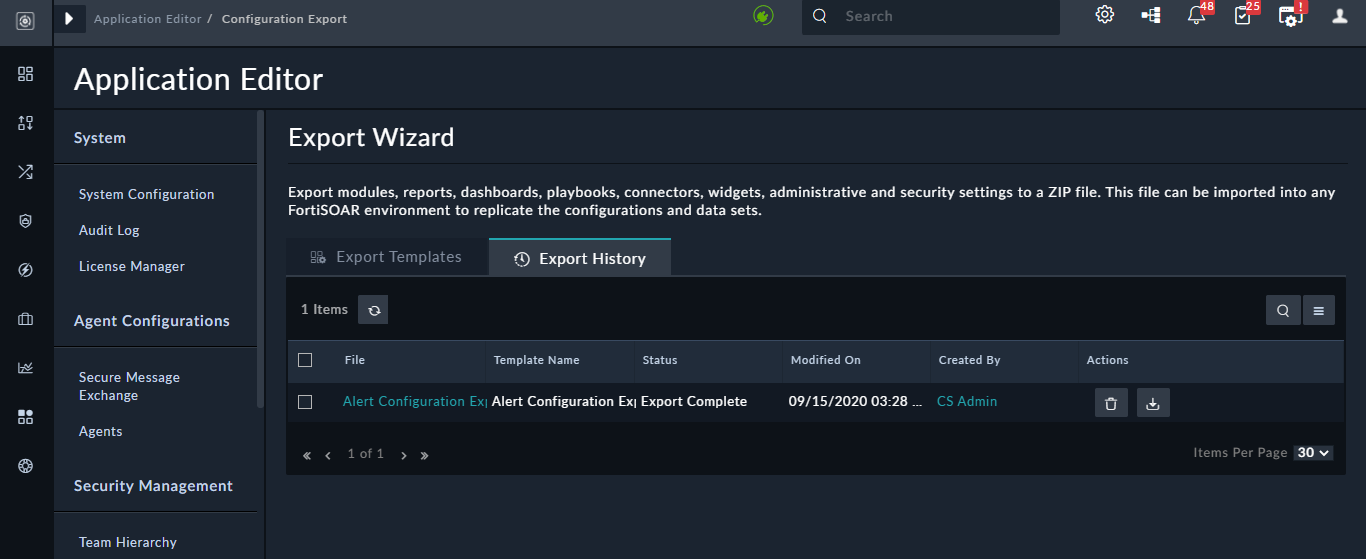Screen dimensions: 1366x559
Task: Refresh the export history list
Action: [374, 310]
